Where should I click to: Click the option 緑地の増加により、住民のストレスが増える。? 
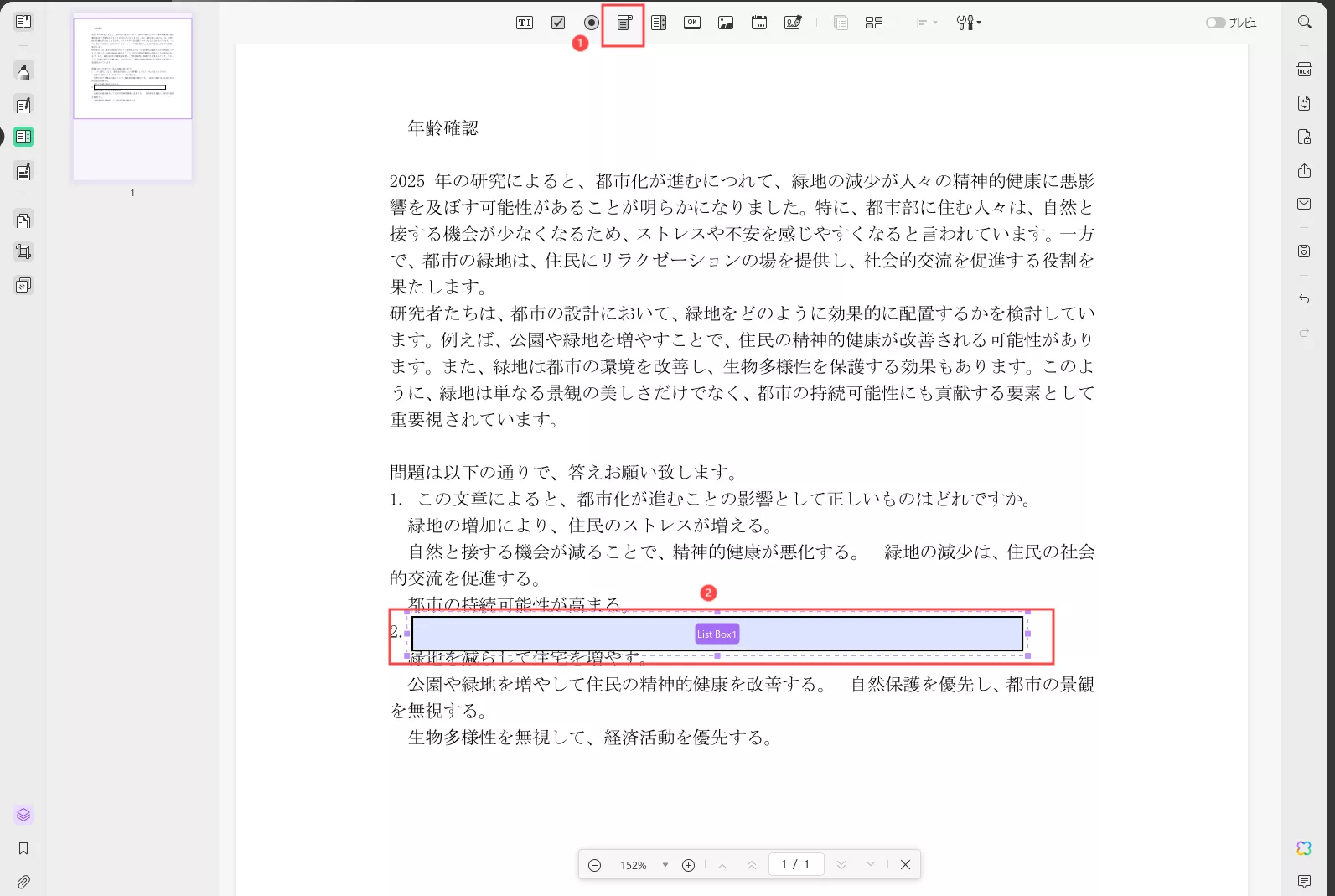click(x=591, y=525)
